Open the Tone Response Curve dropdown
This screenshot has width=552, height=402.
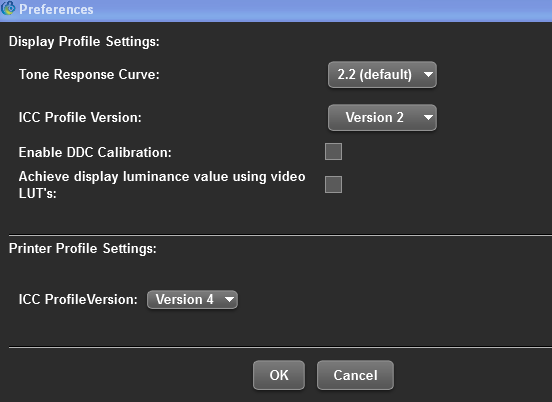(382, 75)
